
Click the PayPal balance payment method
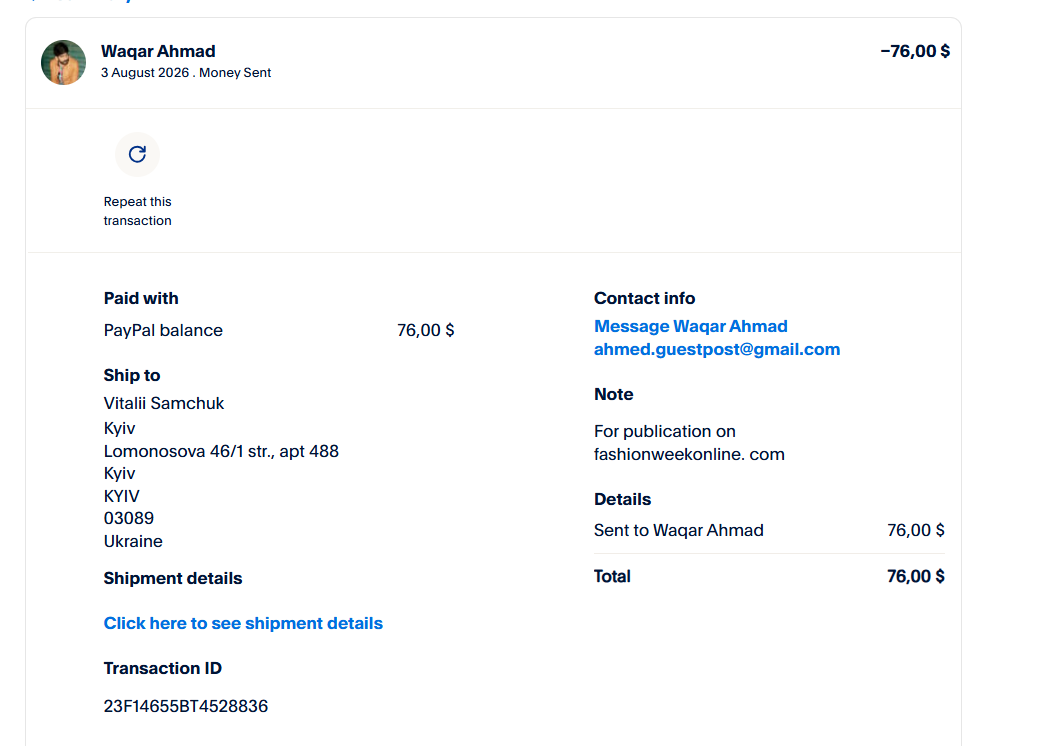[163, 330]
